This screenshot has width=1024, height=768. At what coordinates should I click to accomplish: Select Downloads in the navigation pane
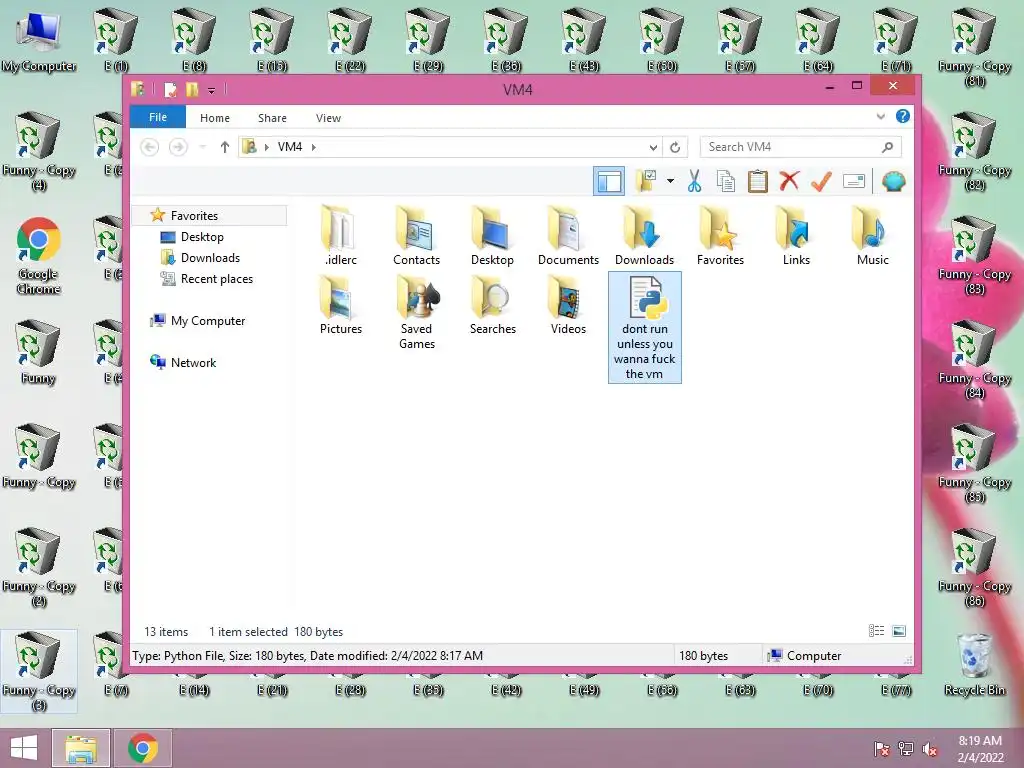[210, 257]
